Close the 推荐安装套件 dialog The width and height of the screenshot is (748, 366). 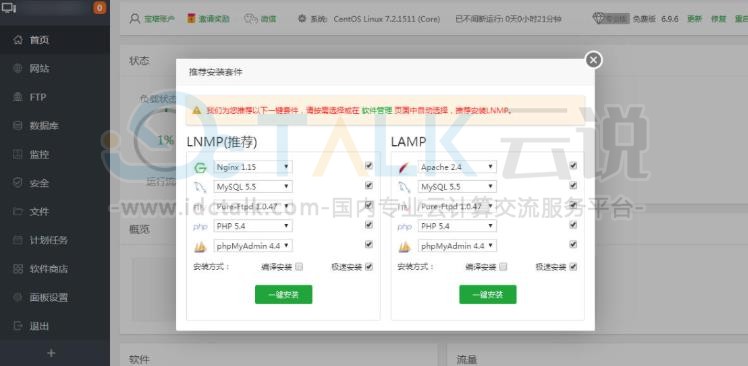coord(593,60)
